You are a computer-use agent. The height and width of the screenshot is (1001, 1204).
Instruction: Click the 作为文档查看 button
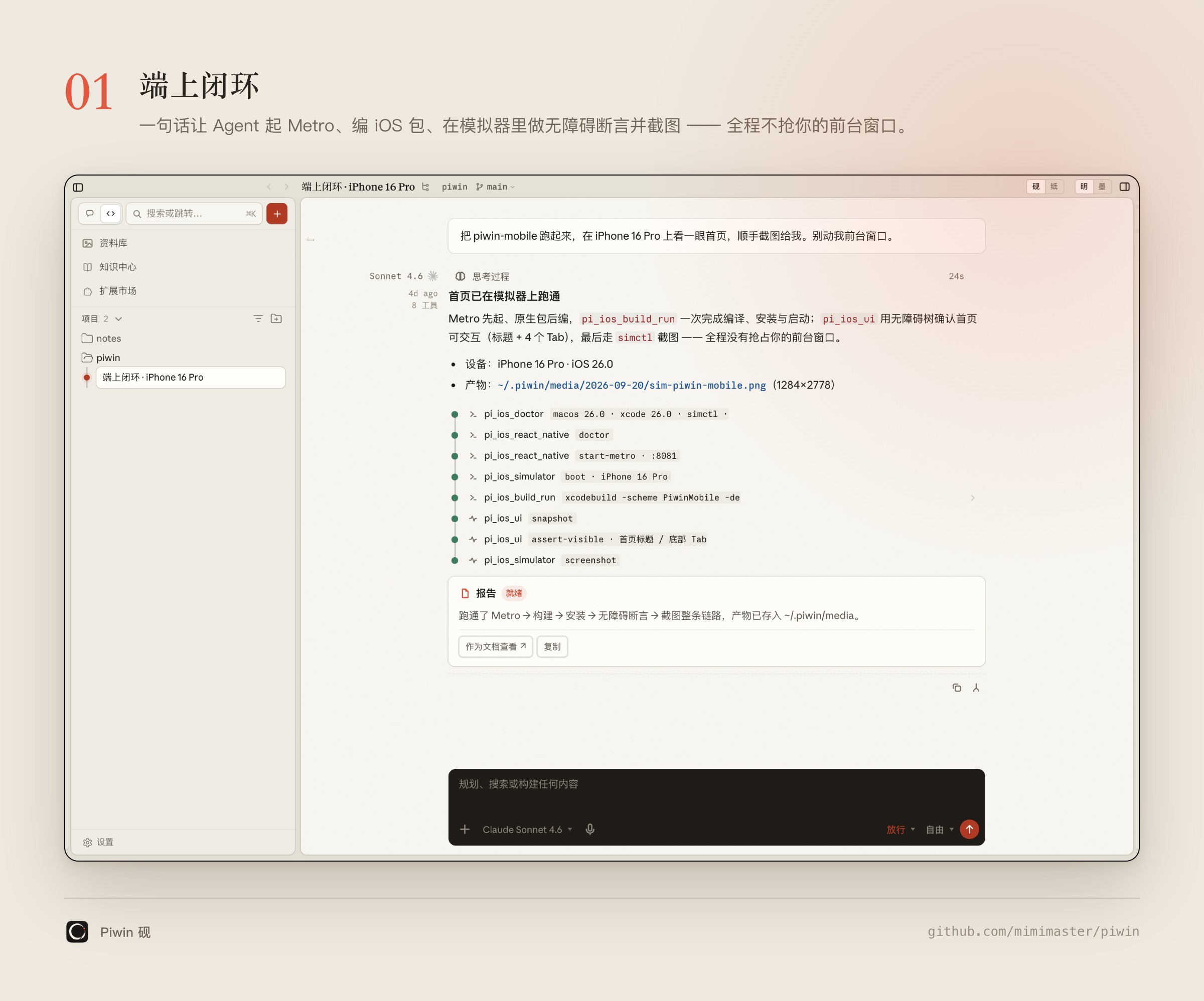pos(495,647)
